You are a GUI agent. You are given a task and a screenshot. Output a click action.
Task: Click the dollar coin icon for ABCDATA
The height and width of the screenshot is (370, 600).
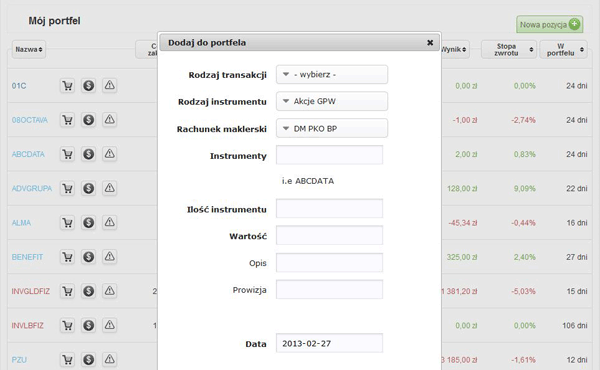tap(88, 154)
